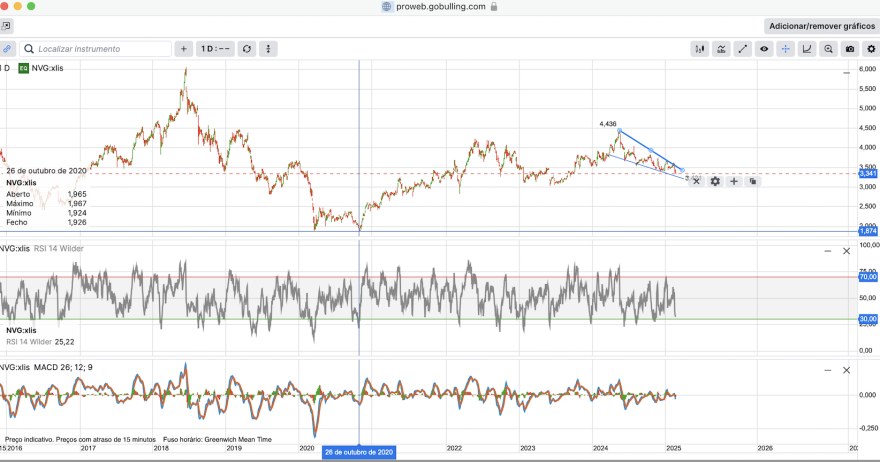Toggle the link chain icon near search
Screen dimensions: 880x462
tap(7, 49)
